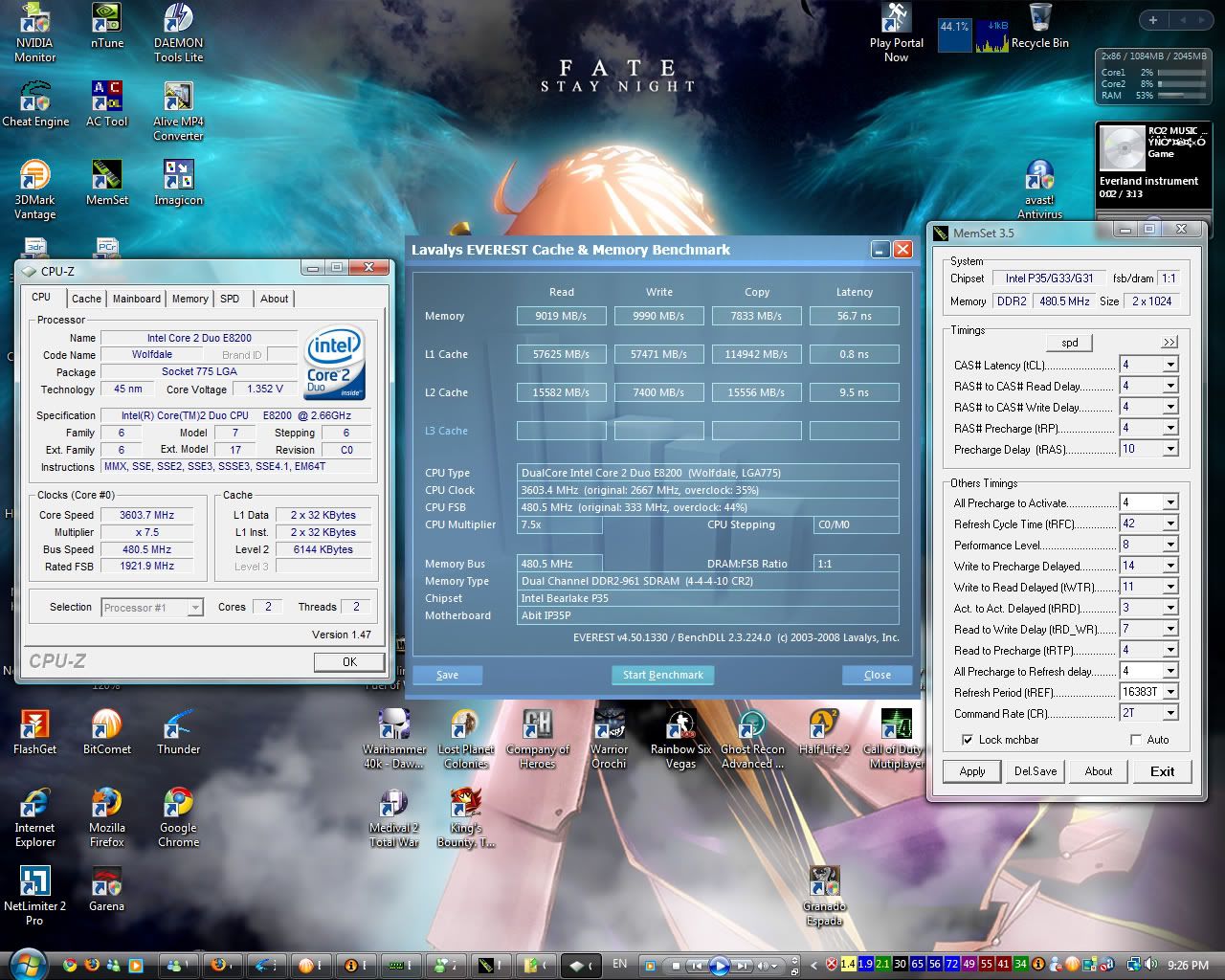This screenshot has width=1225, height=980.
Task: Click Start Benchmark in EVEREST
Action: point(662,675)
